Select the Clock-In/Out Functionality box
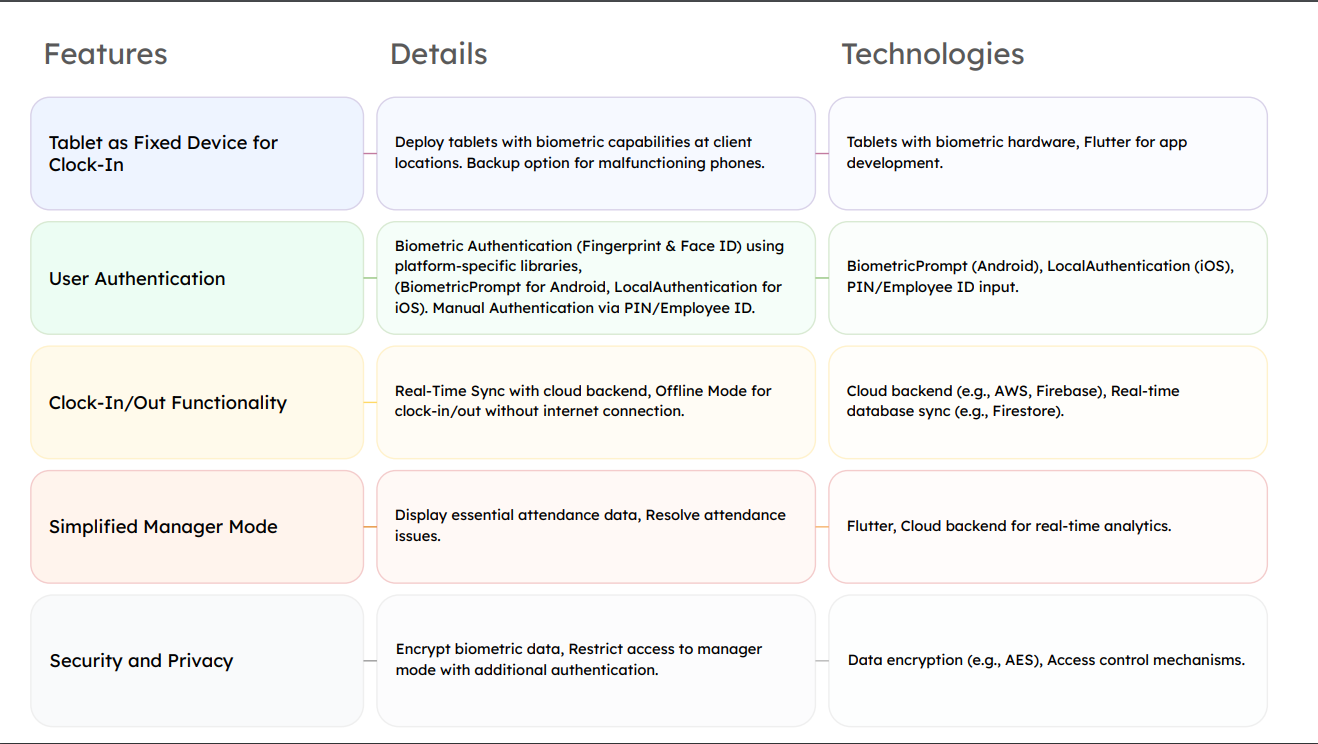Screen dimensions: 1318x744 (197, 402)
